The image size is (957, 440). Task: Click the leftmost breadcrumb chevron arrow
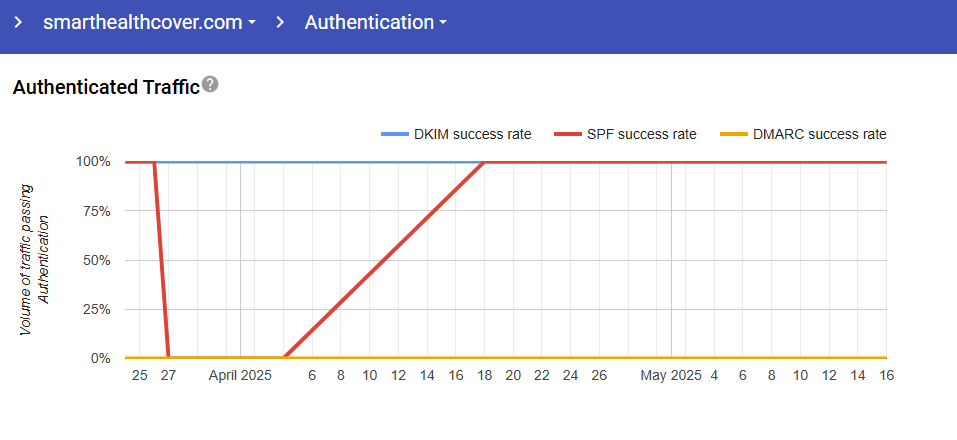(18, 22)
